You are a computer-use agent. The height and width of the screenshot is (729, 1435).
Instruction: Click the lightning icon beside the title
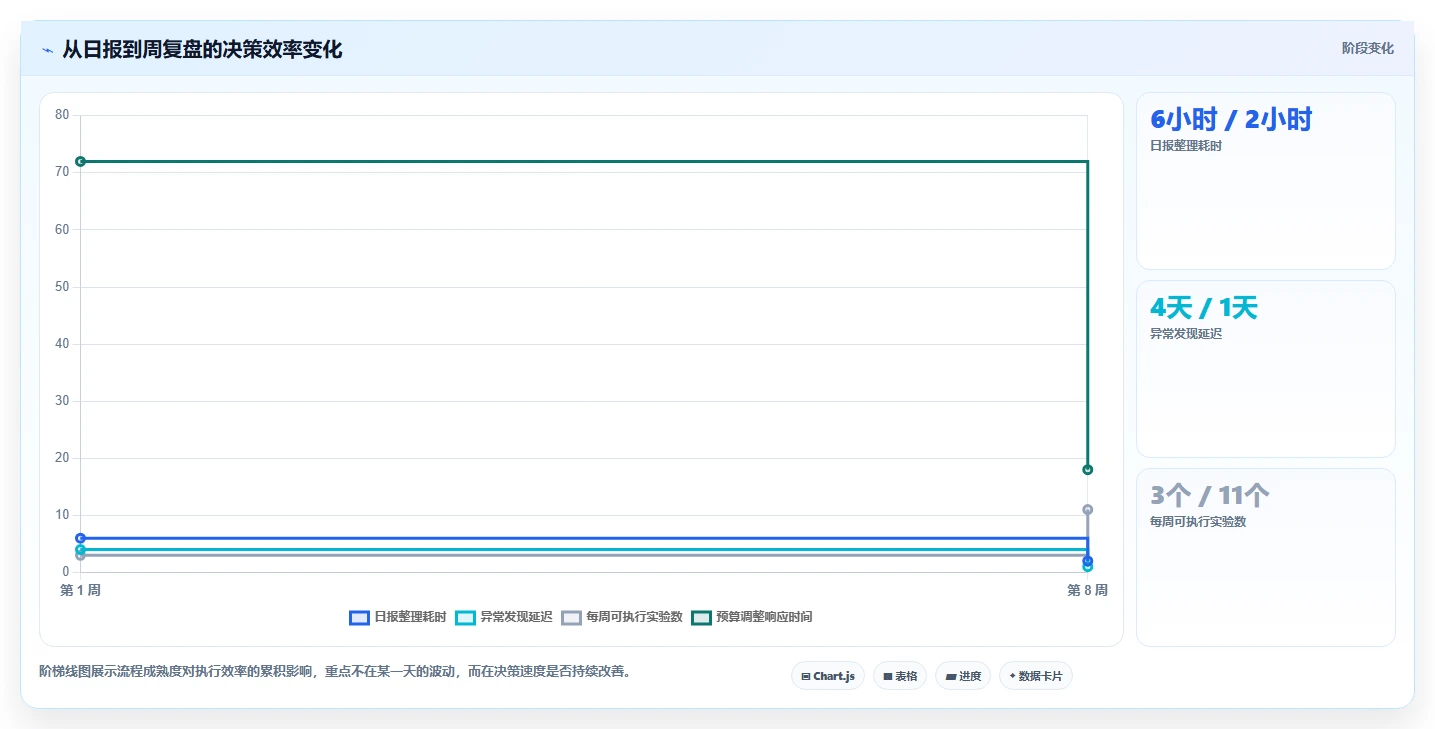click(48, 50)
